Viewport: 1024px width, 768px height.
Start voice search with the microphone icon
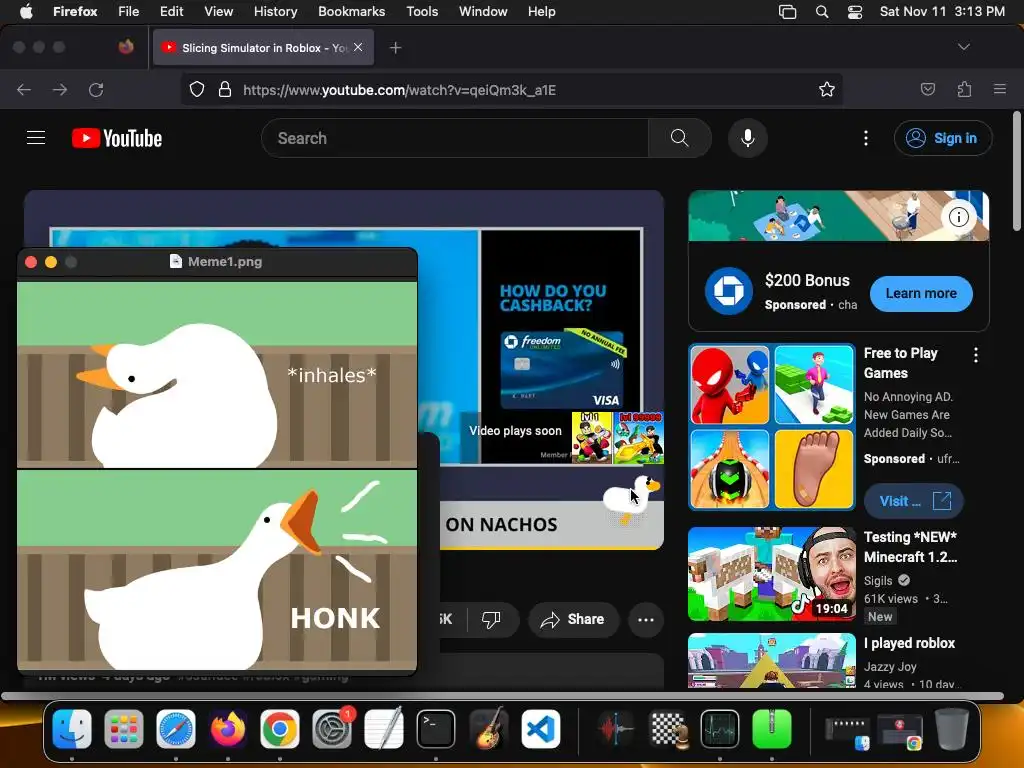tap(748, 138)
